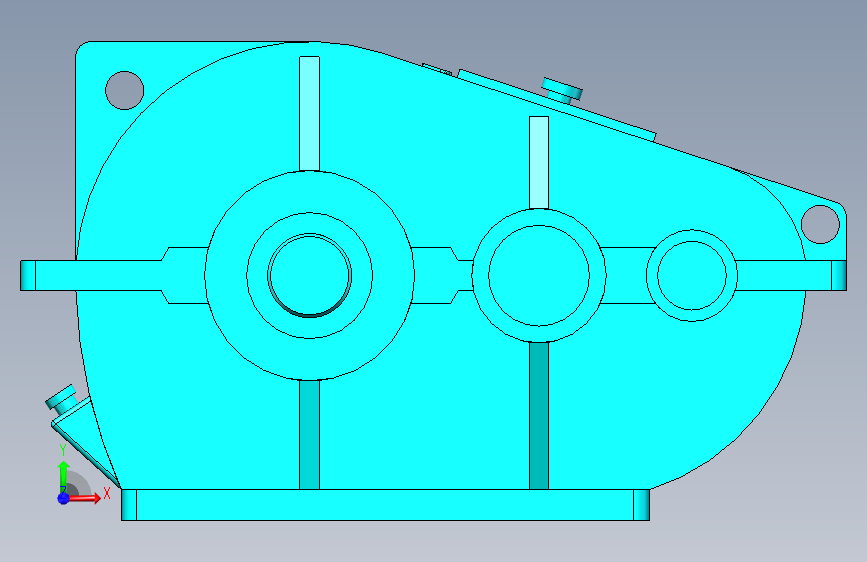This screenshot has height=562, width=867.
Task: Select the middle shaft bore face
Action: 539,275
